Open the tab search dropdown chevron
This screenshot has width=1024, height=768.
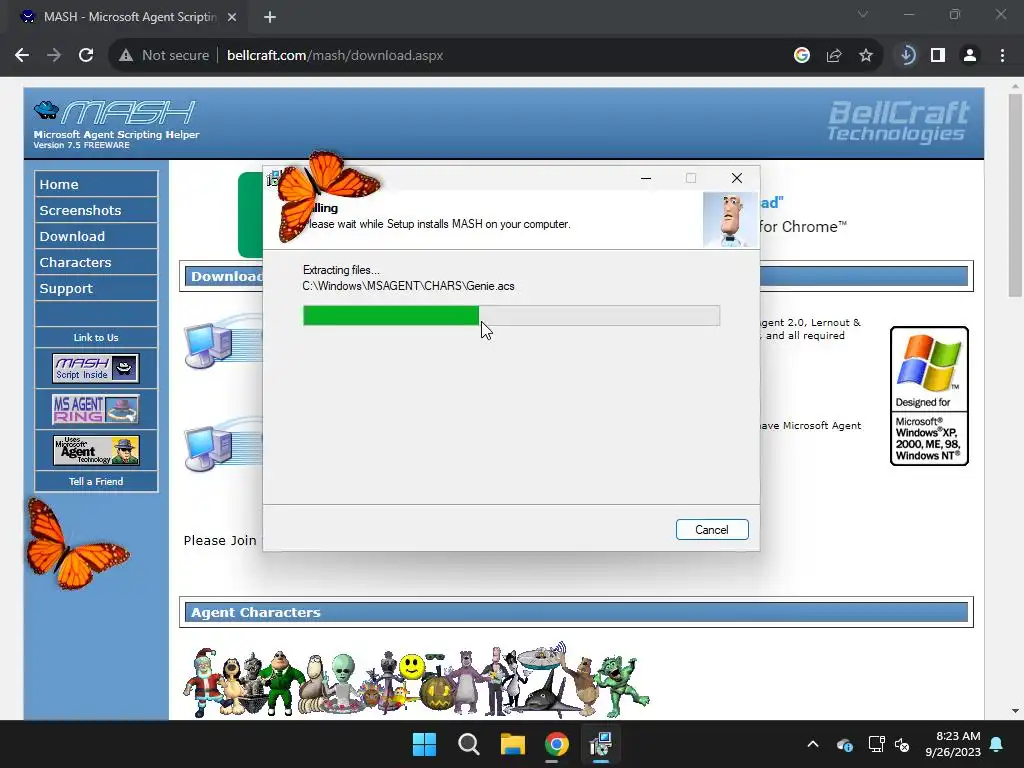[x=863, y=14]
